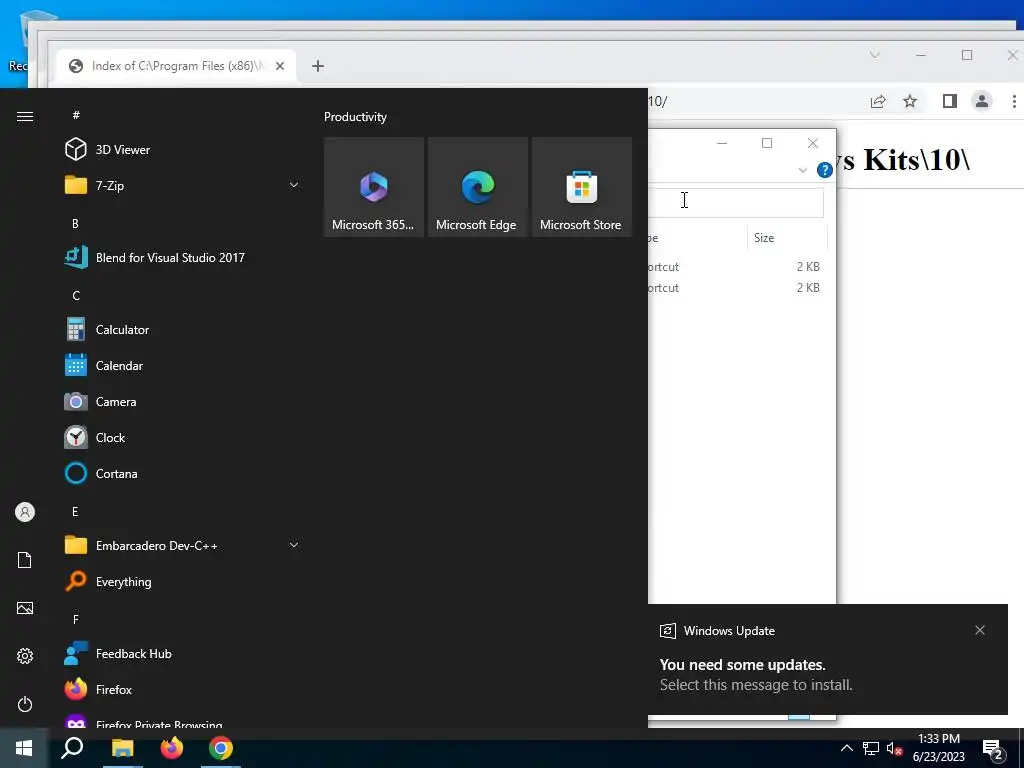The height and width of the screenshot is (768, 1024).
Task: Open Feedback Hub
Action: point(183,654)
